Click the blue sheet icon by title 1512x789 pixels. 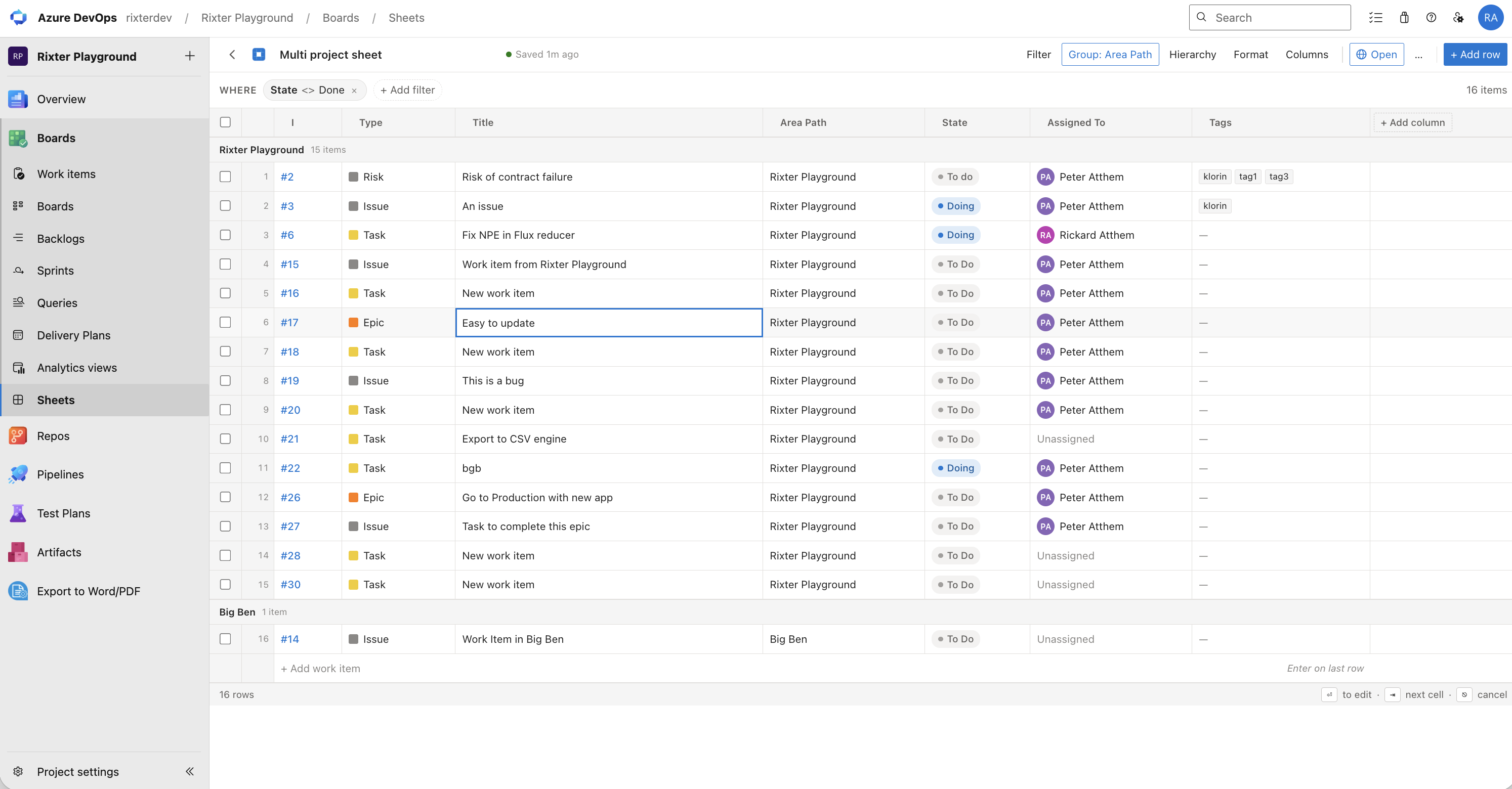coord(259,55)
